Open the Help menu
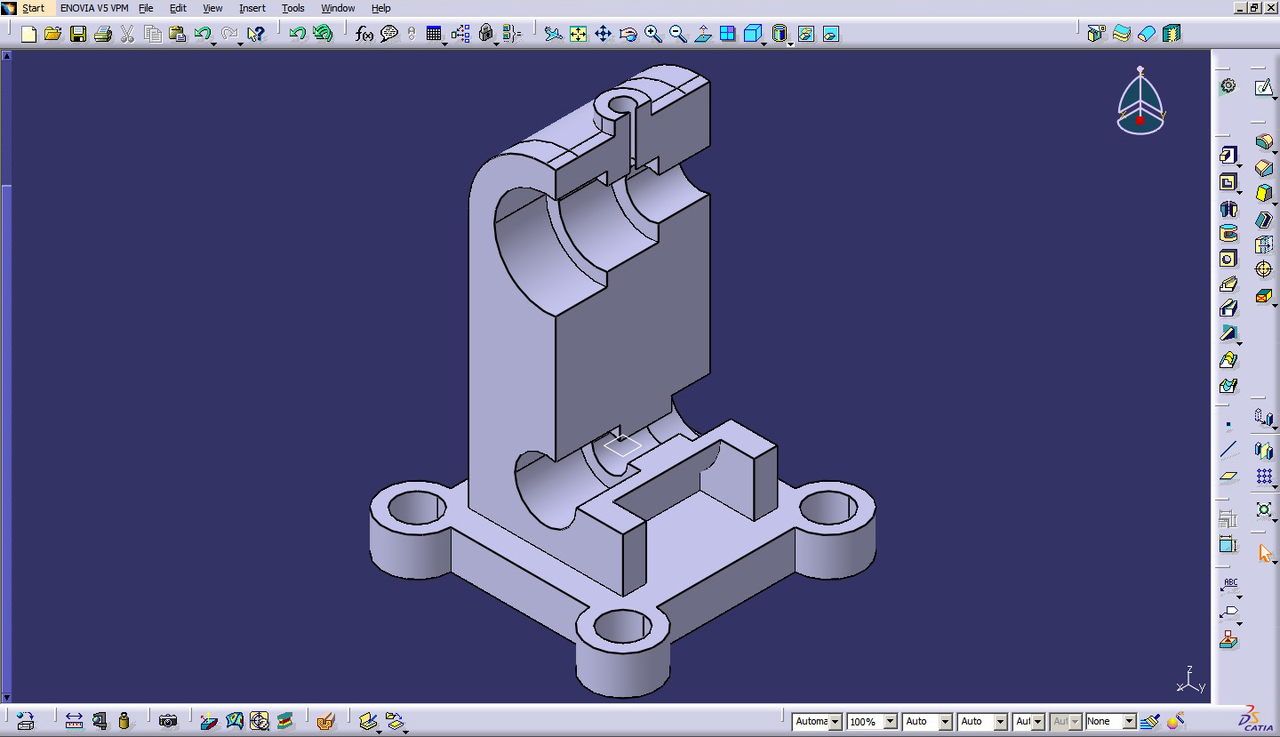This screenshot has height=737, width=1280. pos(381,8)
